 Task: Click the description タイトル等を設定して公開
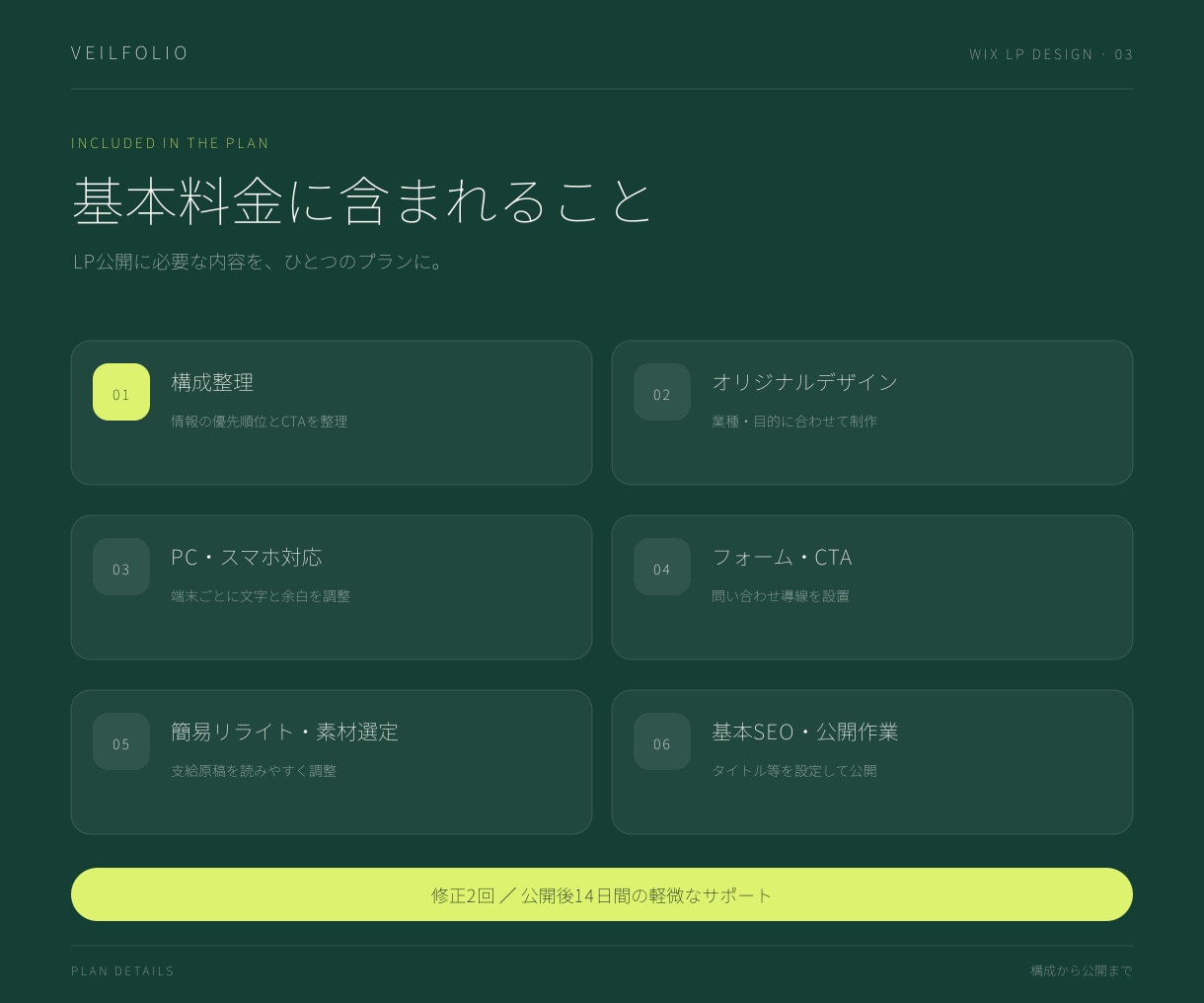pos(794,771)
